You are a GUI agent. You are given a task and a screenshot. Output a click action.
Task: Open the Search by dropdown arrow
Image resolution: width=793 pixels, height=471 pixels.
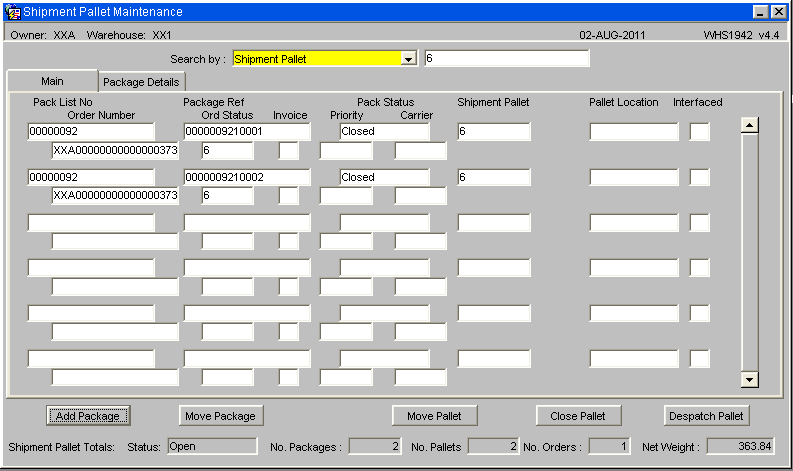click(x=409, y=59)
